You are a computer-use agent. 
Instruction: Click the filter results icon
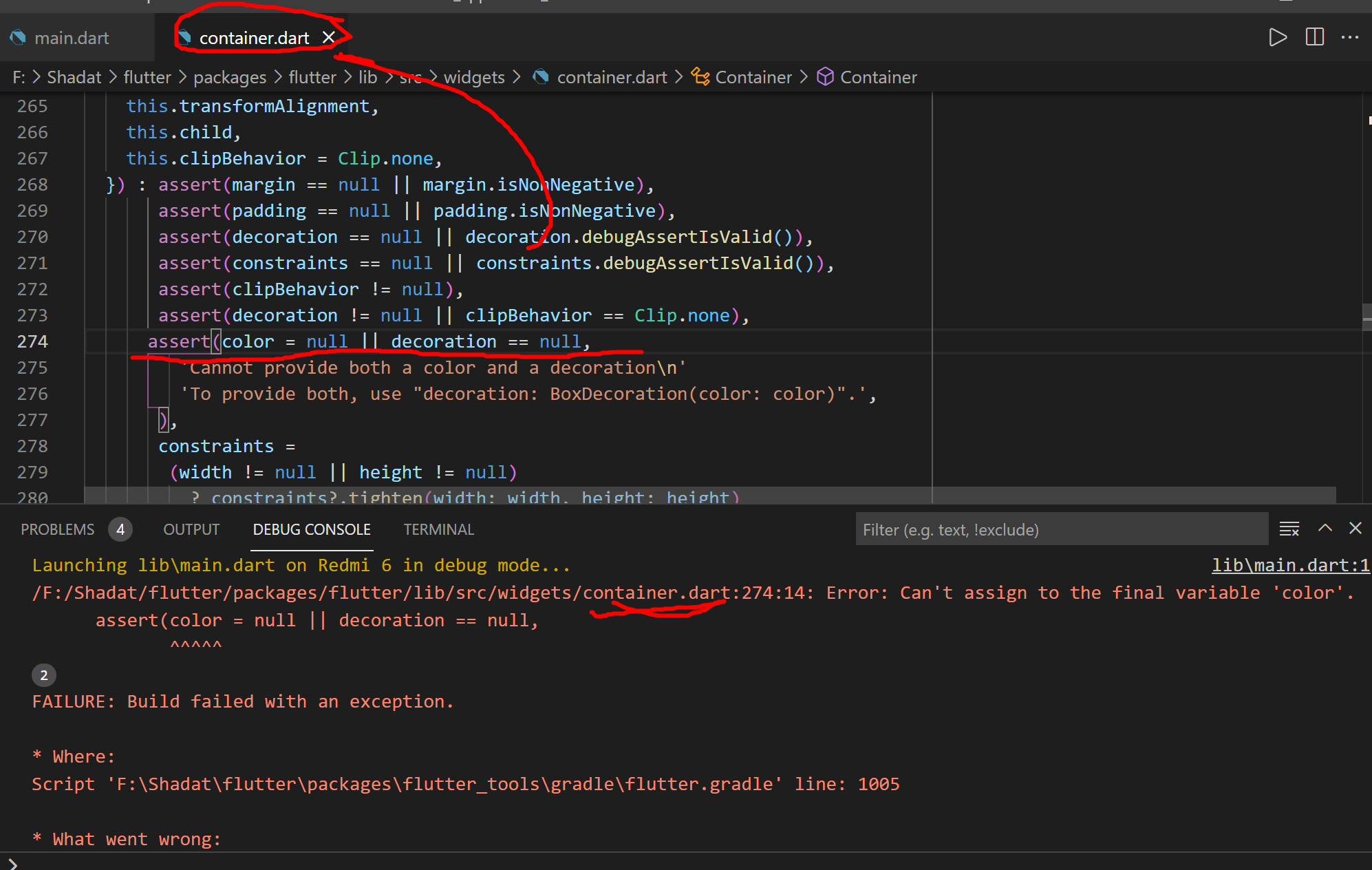[1290, 530]
